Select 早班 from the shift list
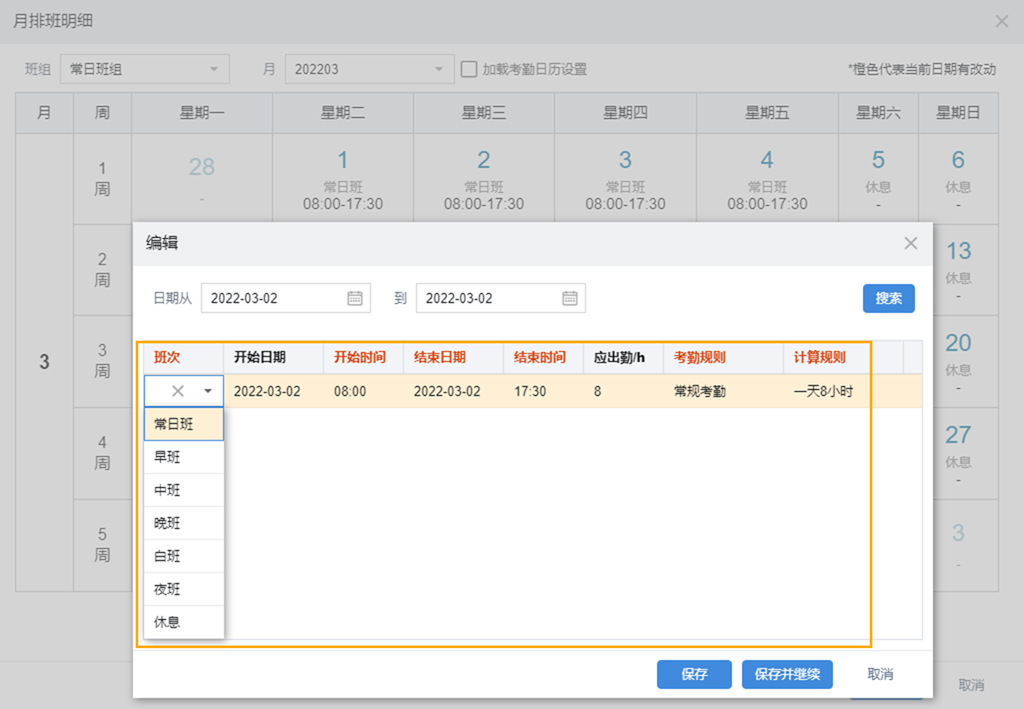The width and height of the screenshot is (1024, 709). (184, 457)
